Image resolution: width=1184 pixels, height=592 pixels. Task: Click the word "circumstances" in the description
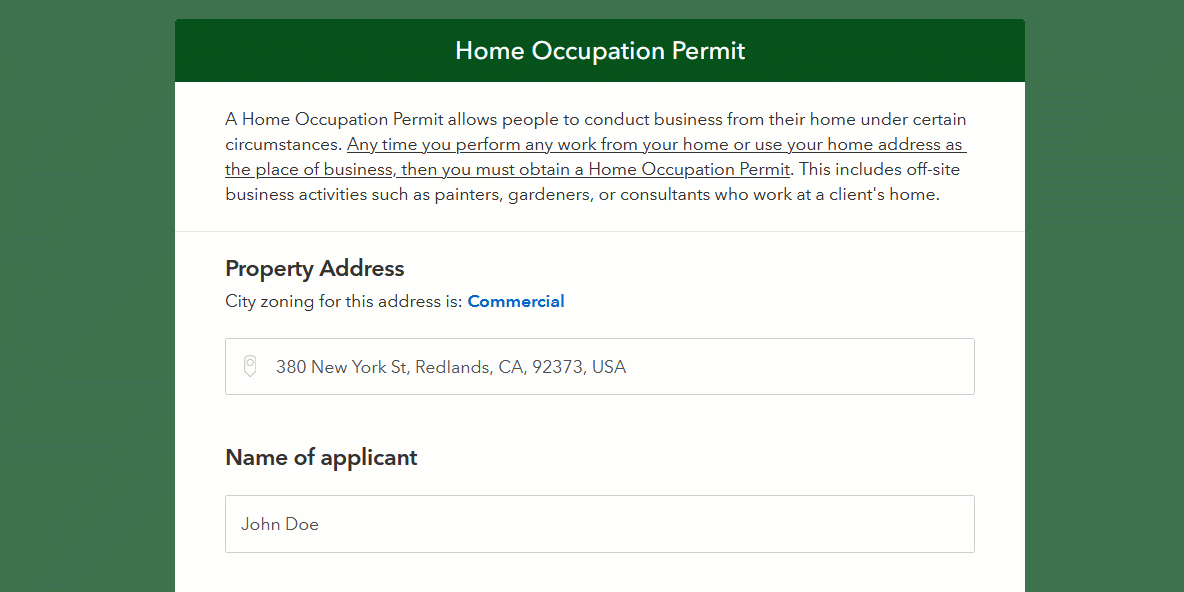click(x=283, y=145)
